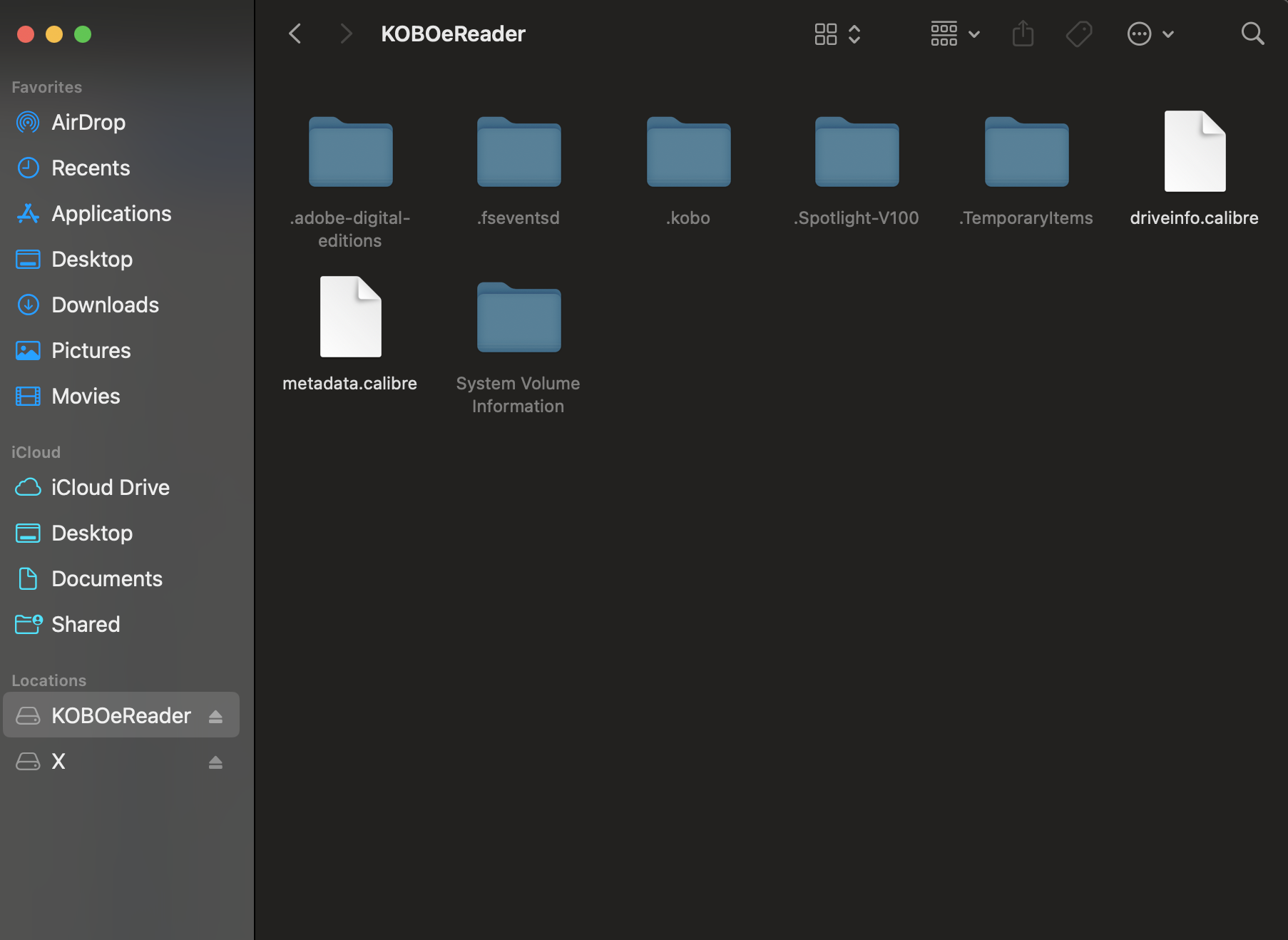The height and width of the screenshot is (940, 1288).
Task: Open Shared in the sidebar
Action: (x=121, y=625)
